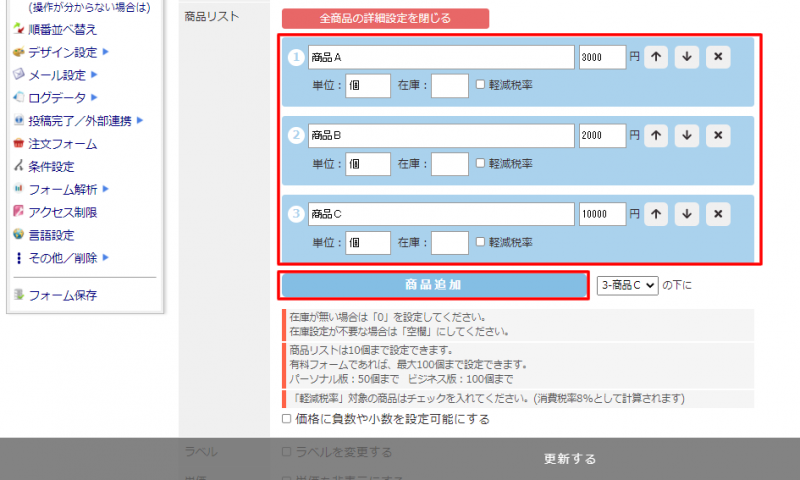Delete 商品A using the X button

click(717, 57)
